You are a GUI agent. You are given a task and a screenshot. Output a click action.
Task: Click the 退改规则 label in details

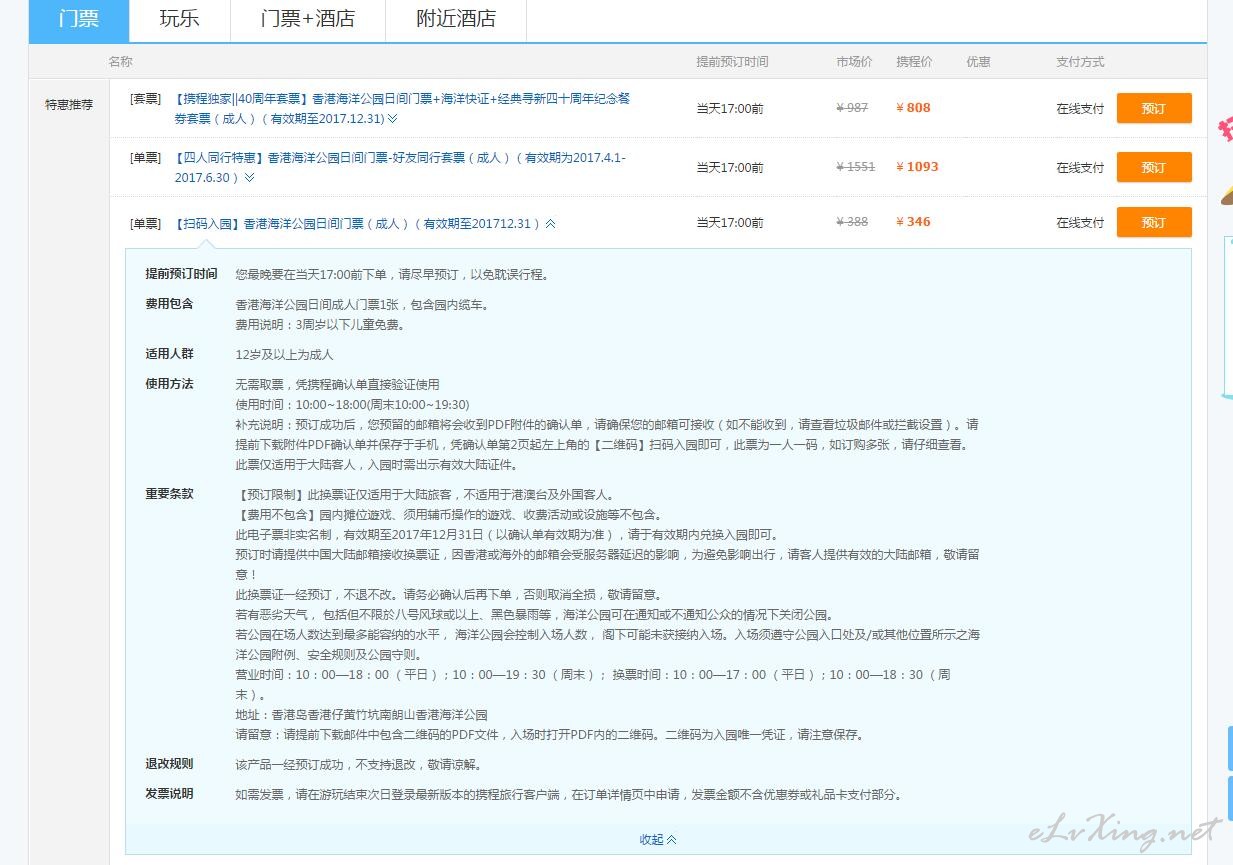169,764
